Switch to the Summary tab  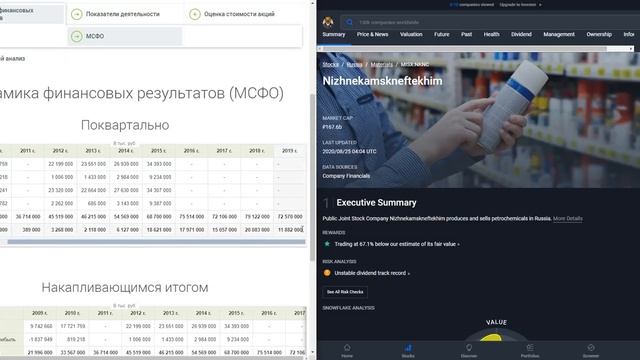(x=334, y=34)
